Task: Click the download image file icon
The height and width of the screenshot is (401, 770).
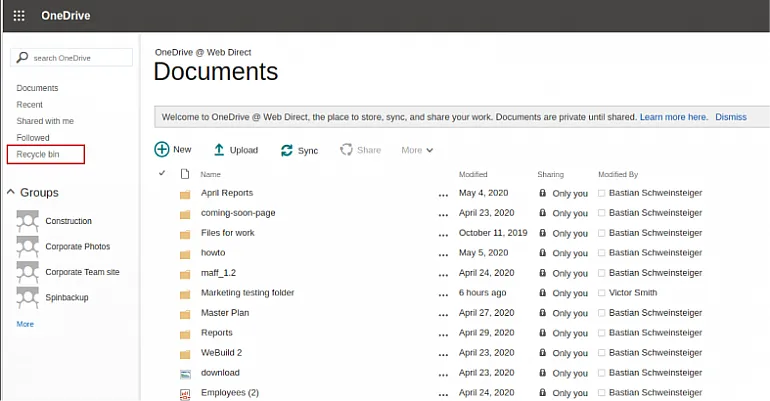Action: (x=185, y=373)
